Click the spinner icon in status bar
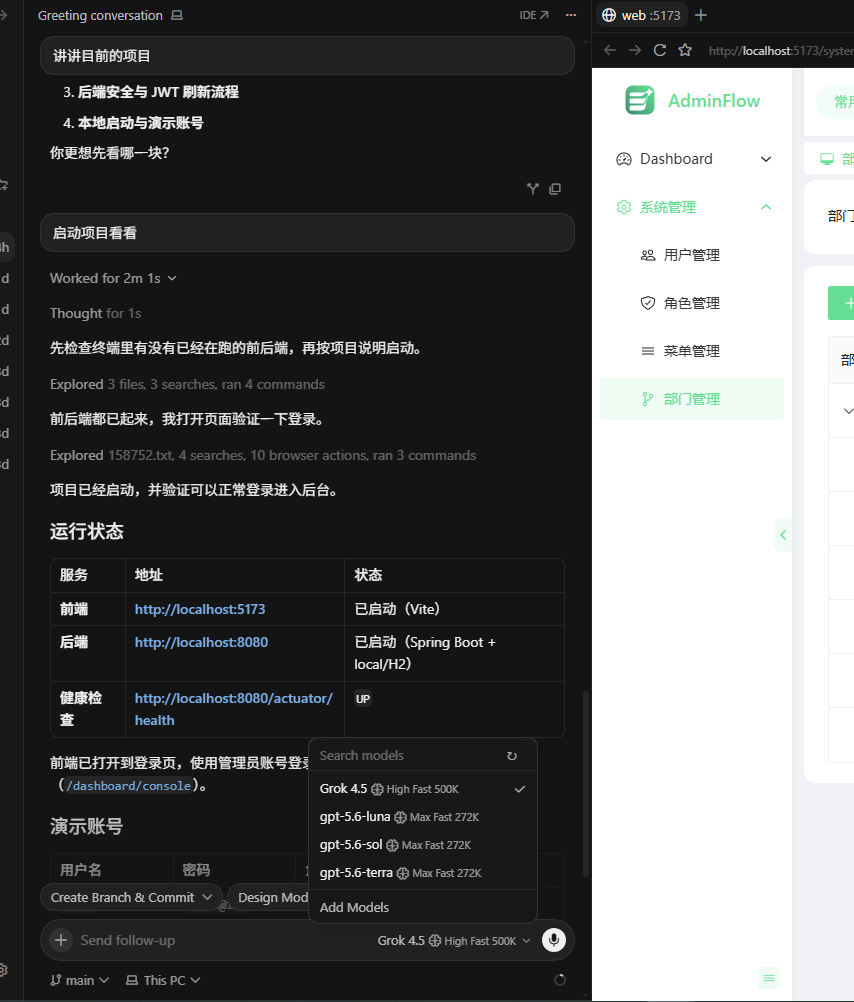The height and width of the screenshot is (1002, 854). [560, 980]
